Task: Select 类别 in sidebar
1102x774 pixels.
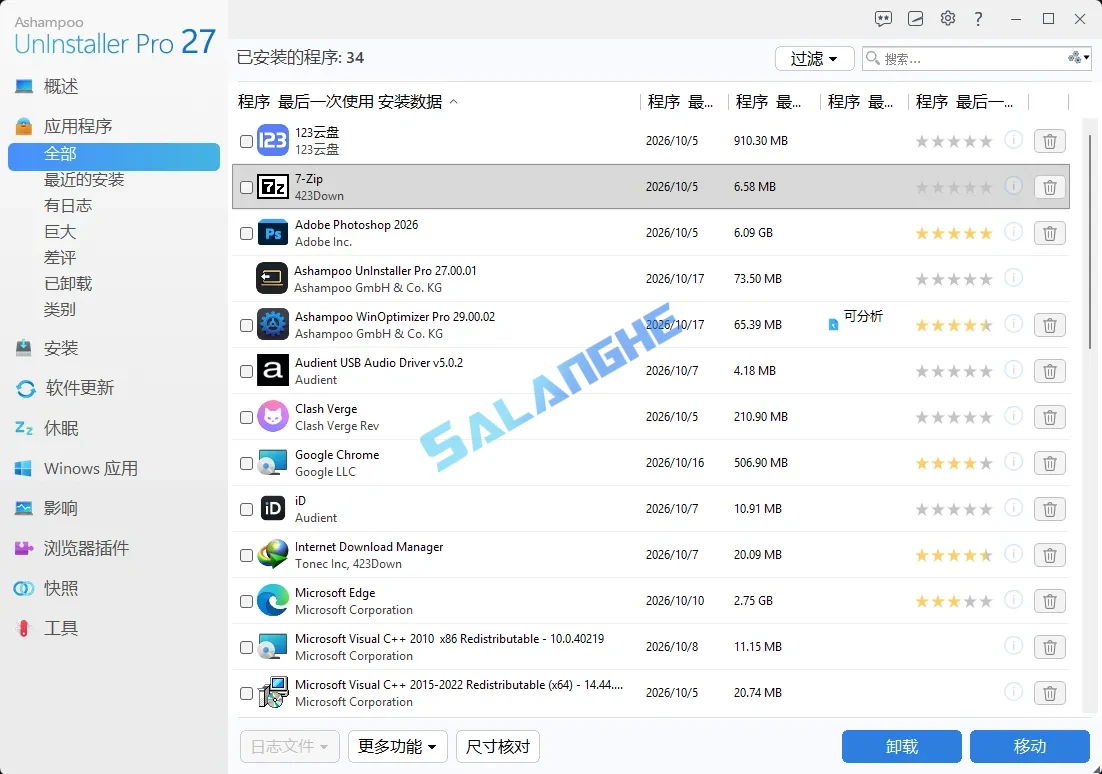Action: point(60,310)
